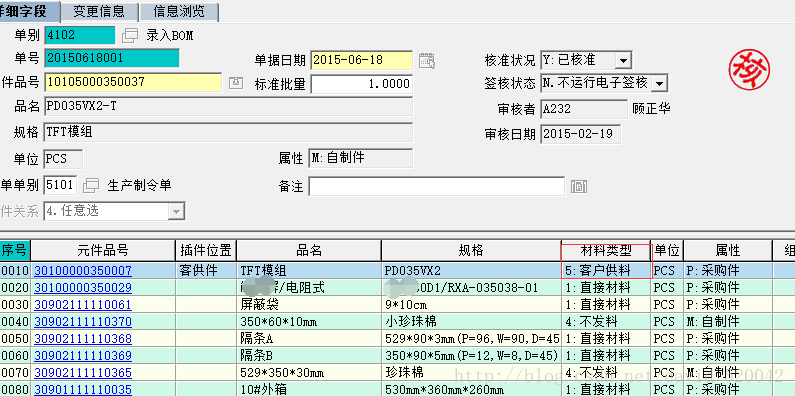
Task: Expand the 件关系 任意选 dropdown arrow
Action: coord(176,211)
